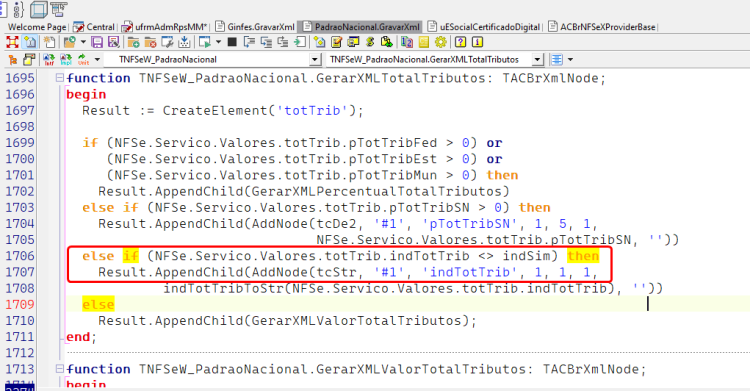
Task: Switch to the ACBrNFSeXProviderBase tab
Action: 602,27
